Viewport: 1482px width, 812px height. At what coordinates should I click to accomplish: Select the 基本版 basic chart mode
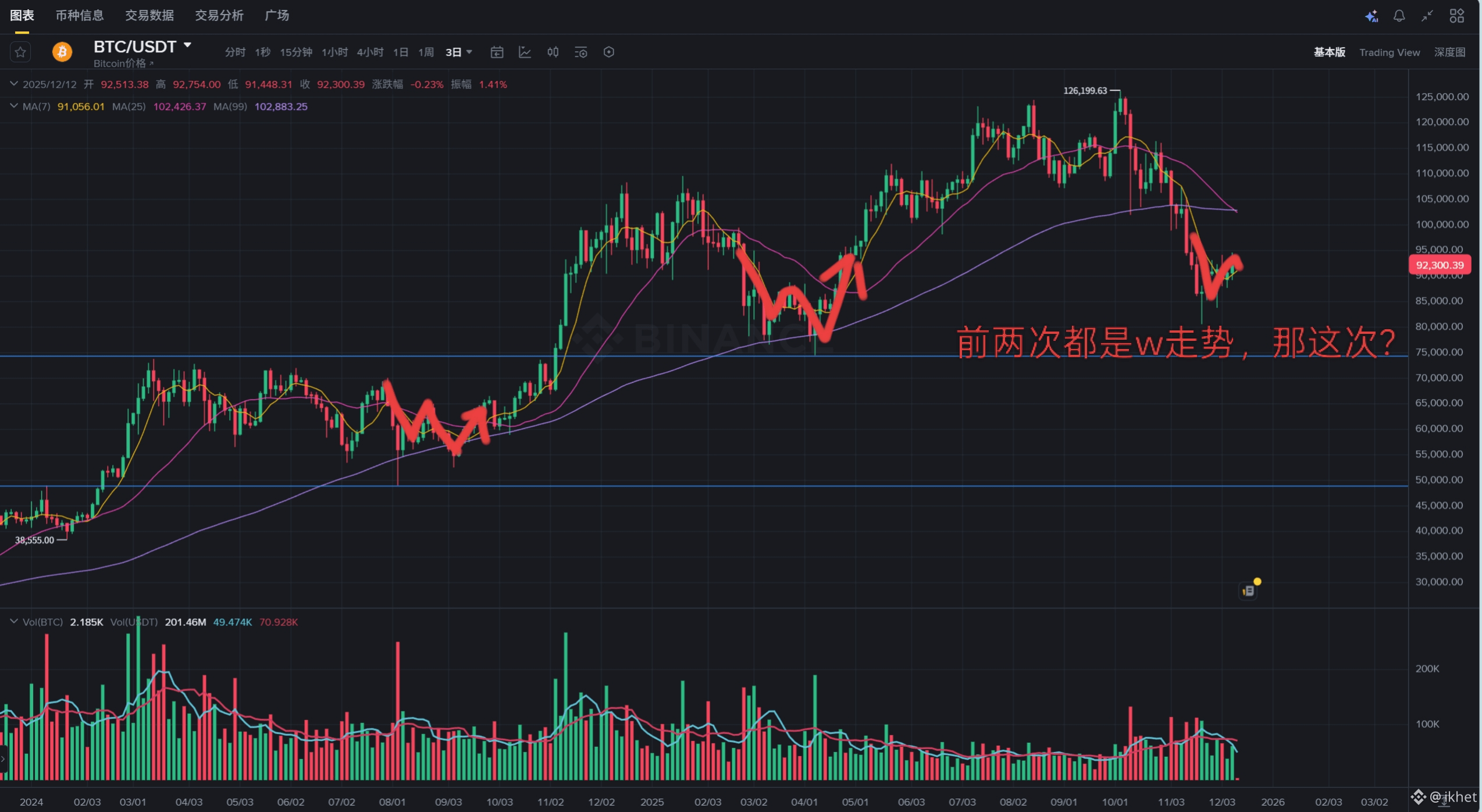[1329, 52]
